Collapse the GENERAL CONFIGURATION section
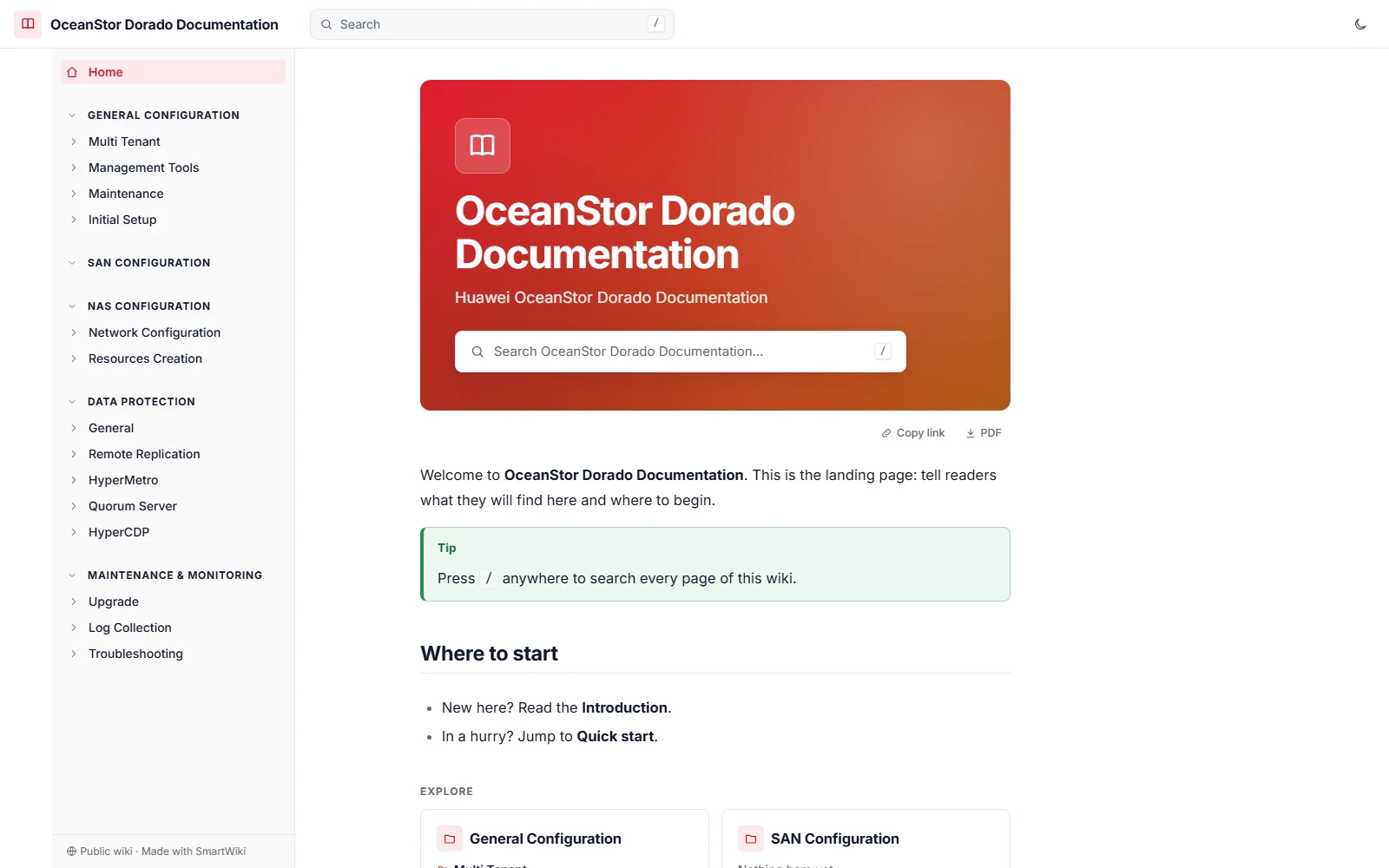The image size is (1389, 868). (72, 115)
